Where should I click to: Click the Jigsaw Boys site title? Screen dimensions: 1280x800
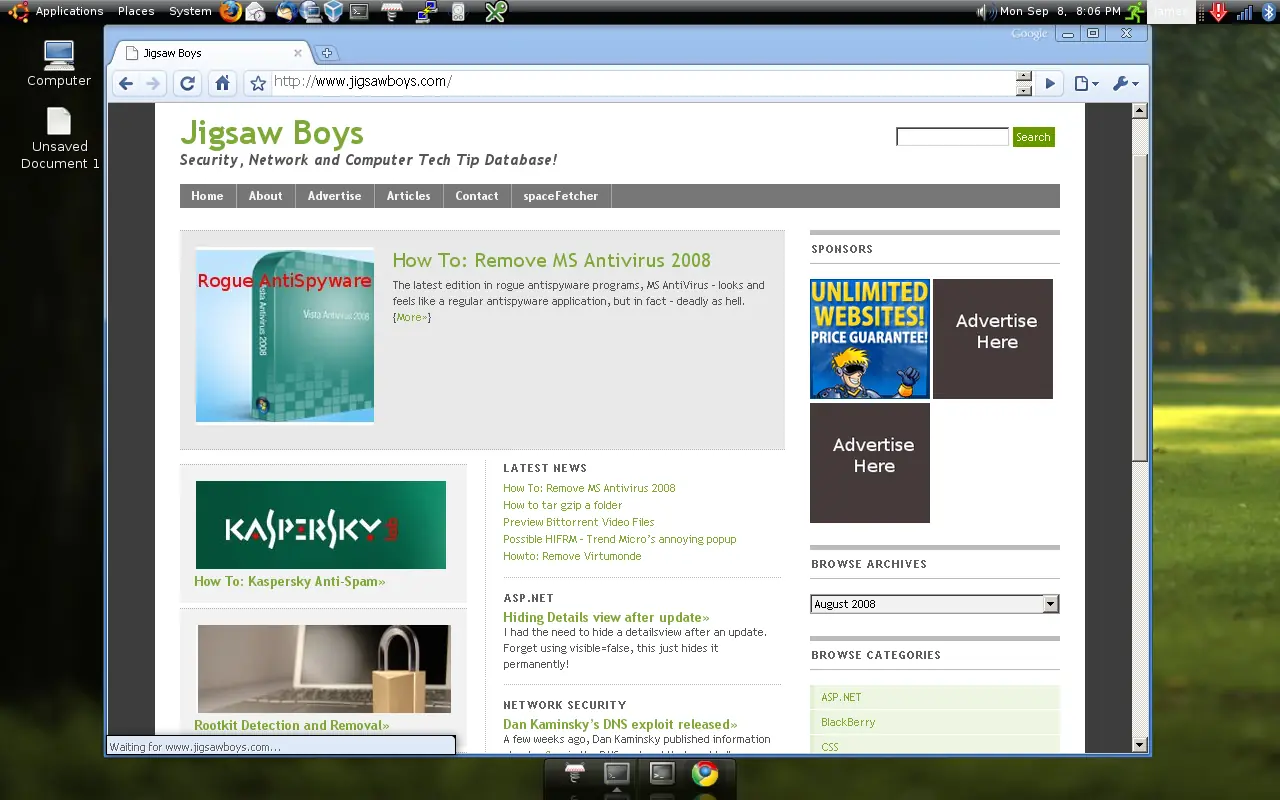point(272,133)
